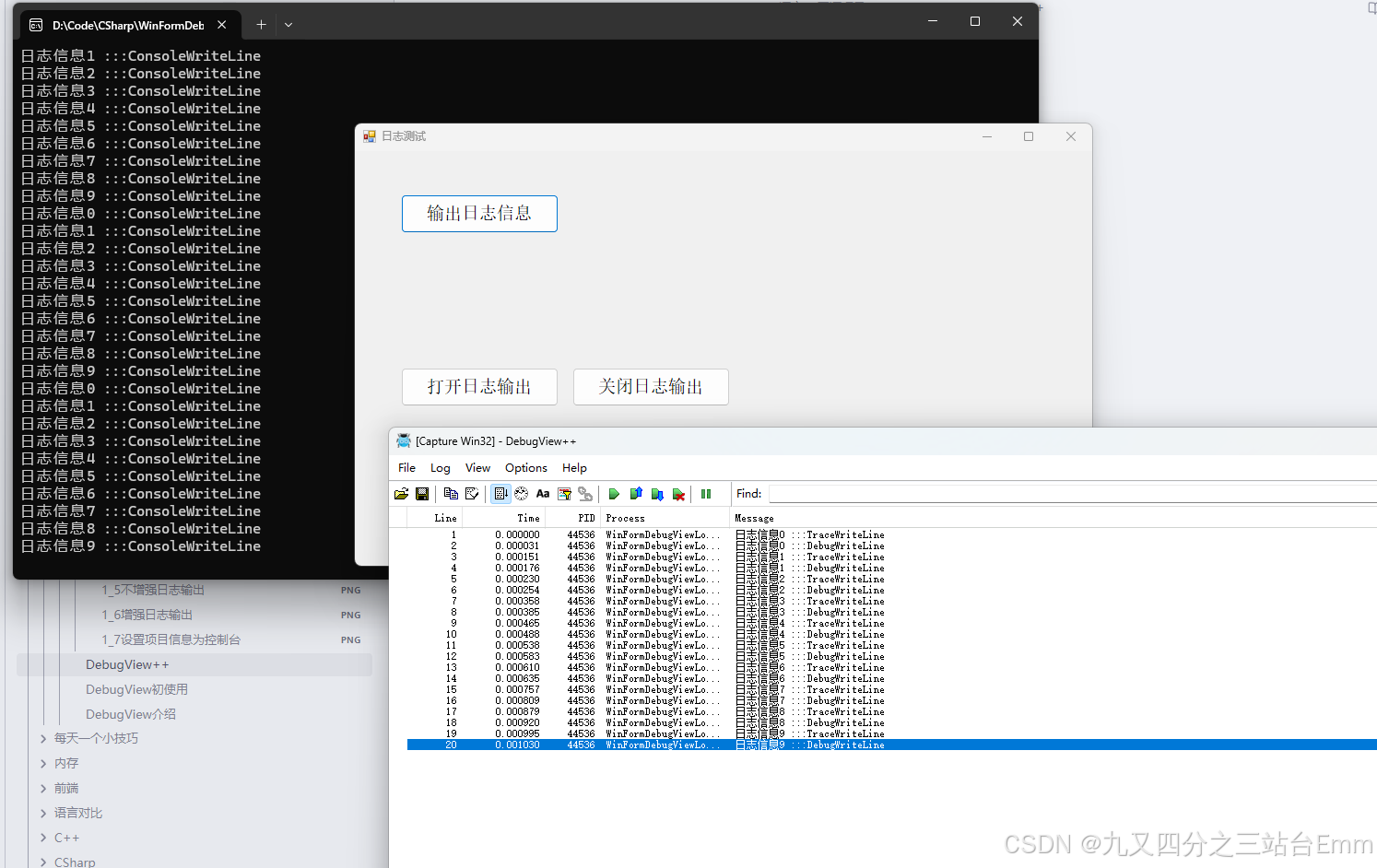
Task: Close the terminal tab with its X
Action: 222,26
